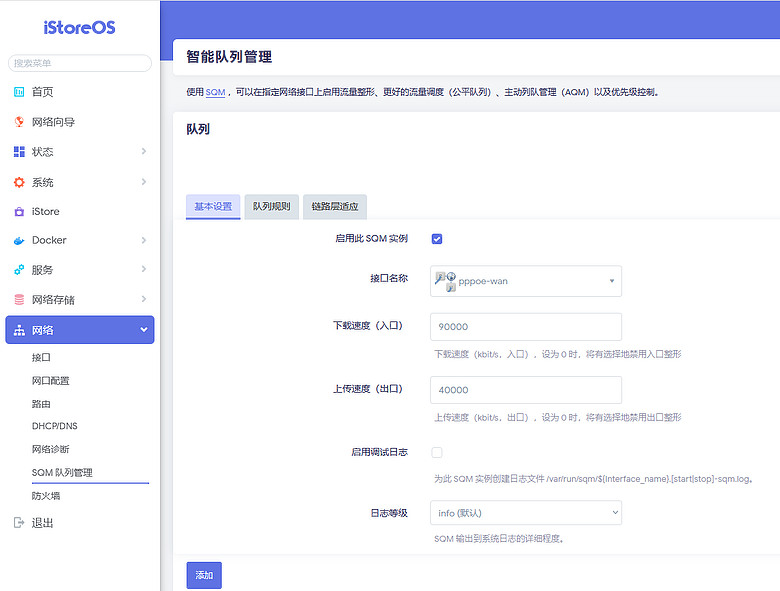Screen dimensions: 780x591
Task: Click the iStore menu label
Action: (46, 211)
